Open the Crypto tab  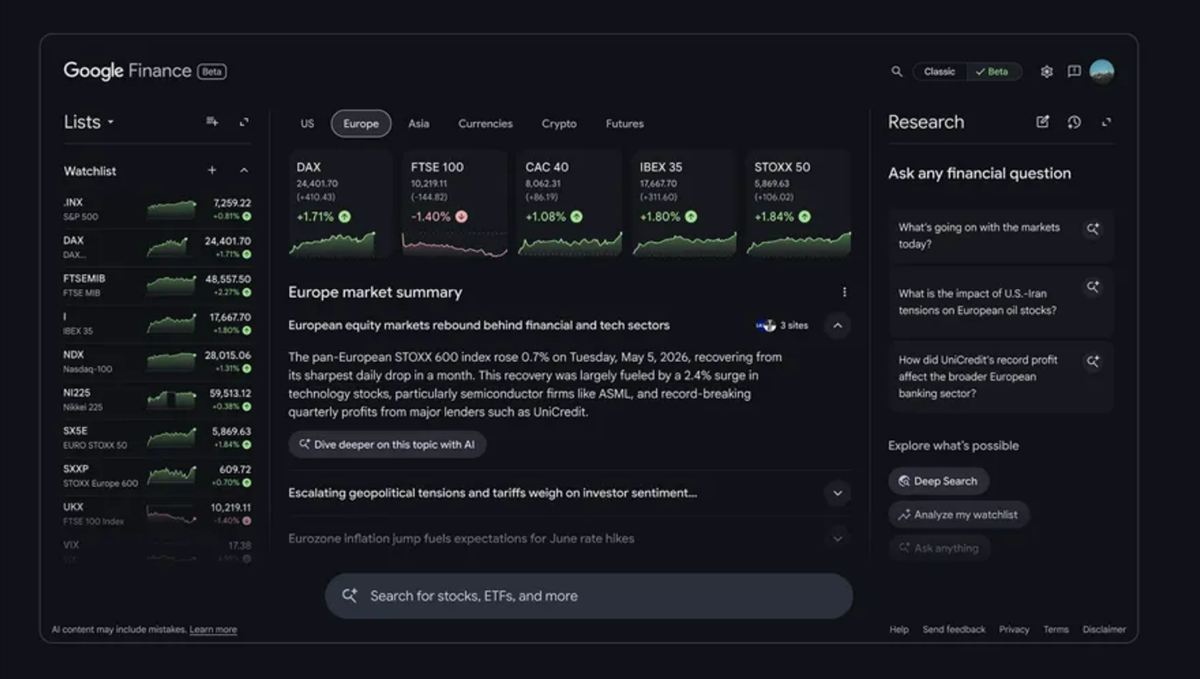point(559,124)
